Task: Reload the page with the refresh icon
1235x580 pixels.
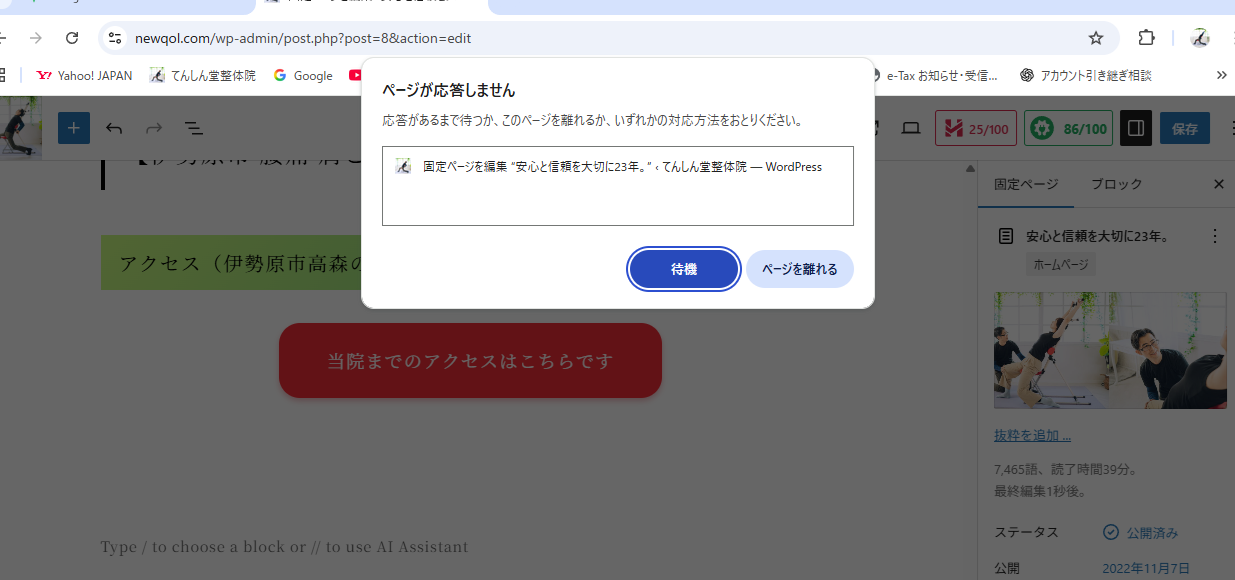Action: 72,38
